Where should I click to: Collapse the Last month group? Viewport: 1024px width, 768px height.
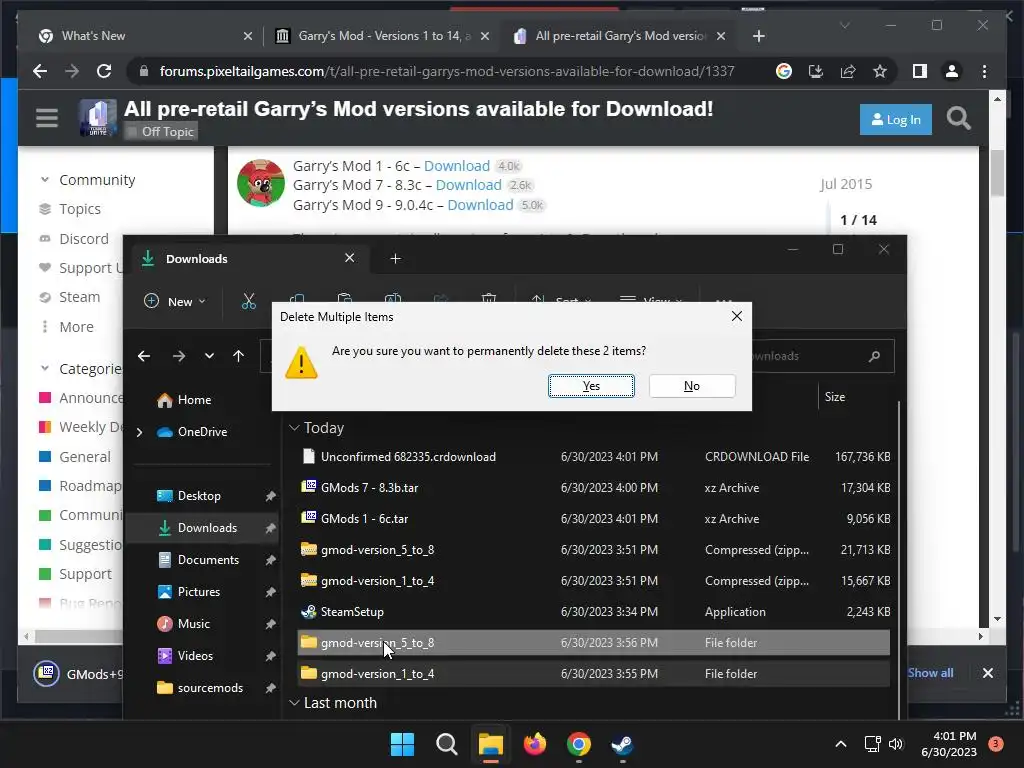click(295, 703)
